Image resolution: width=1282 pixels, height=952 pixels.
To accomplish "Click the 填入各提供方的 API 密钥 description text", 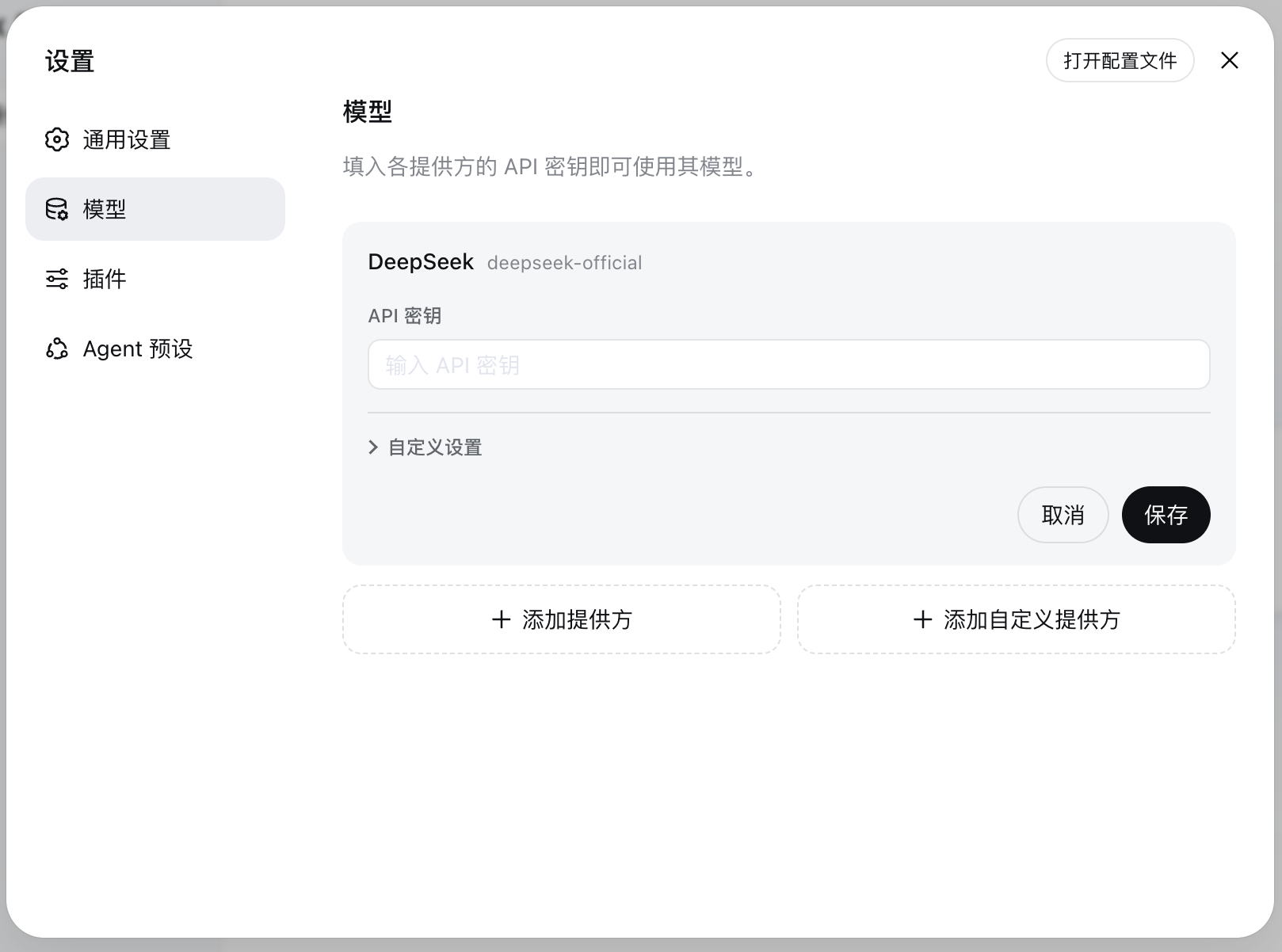I will coord(551,167).
